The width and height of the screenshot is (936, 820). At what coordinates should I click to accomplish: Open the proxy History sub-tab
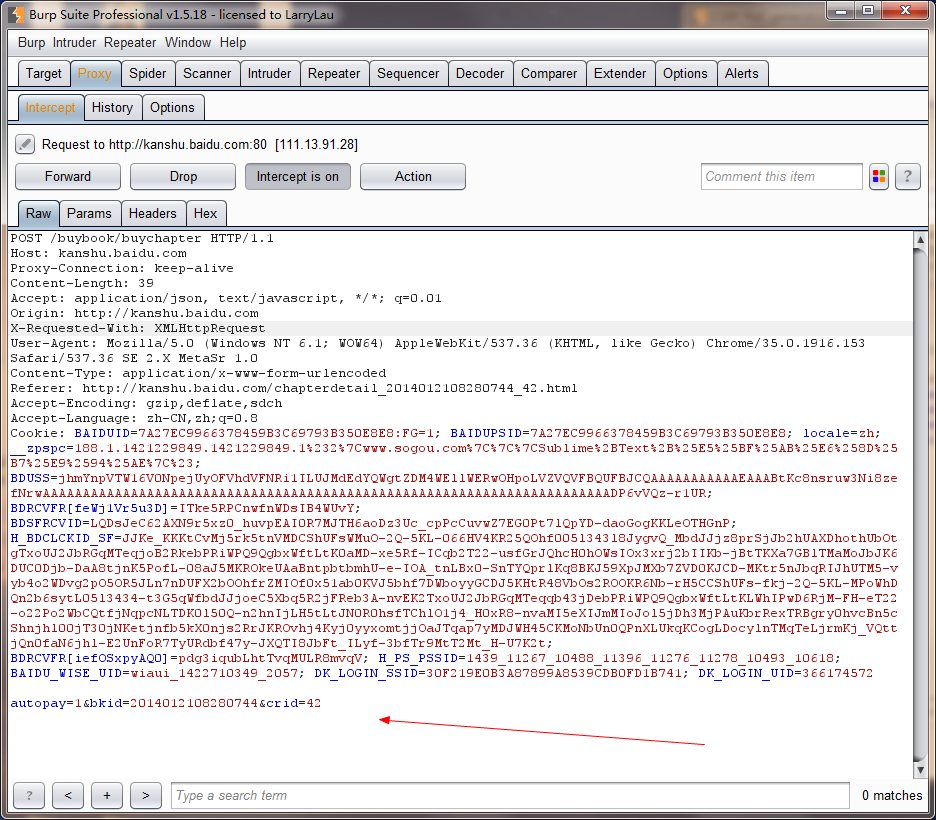(x=112, y=107)
